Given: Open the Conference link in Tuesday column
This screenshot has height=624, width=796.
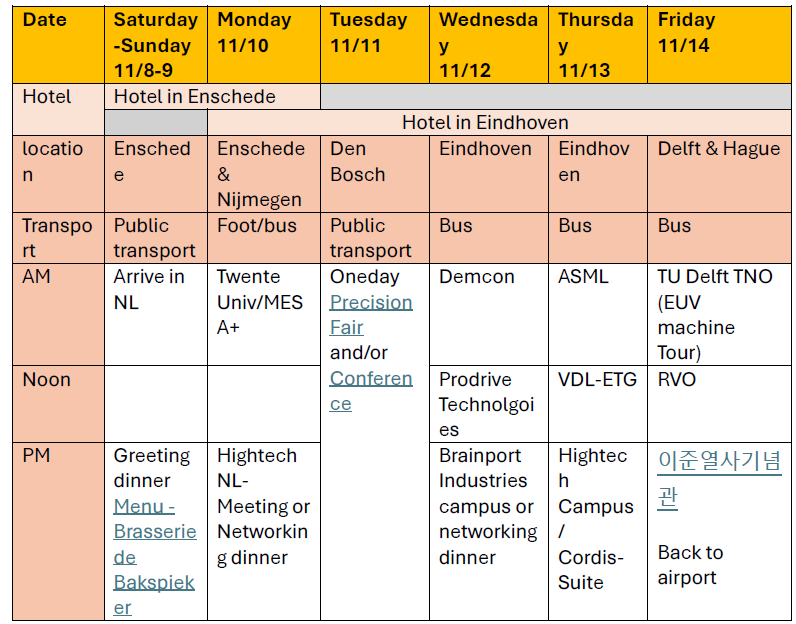Looking at the screenshot, I should 371,391.
